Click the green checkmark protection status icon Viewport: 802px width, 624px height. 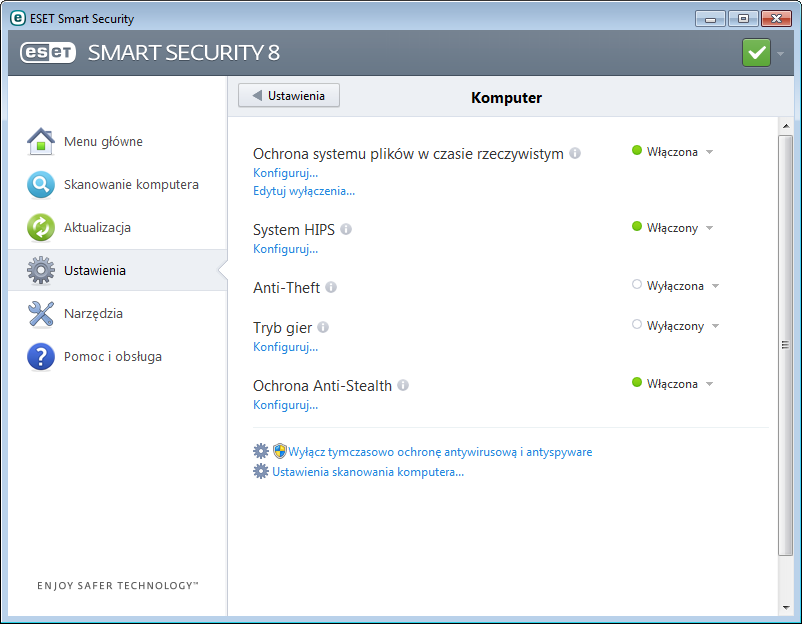756,52
